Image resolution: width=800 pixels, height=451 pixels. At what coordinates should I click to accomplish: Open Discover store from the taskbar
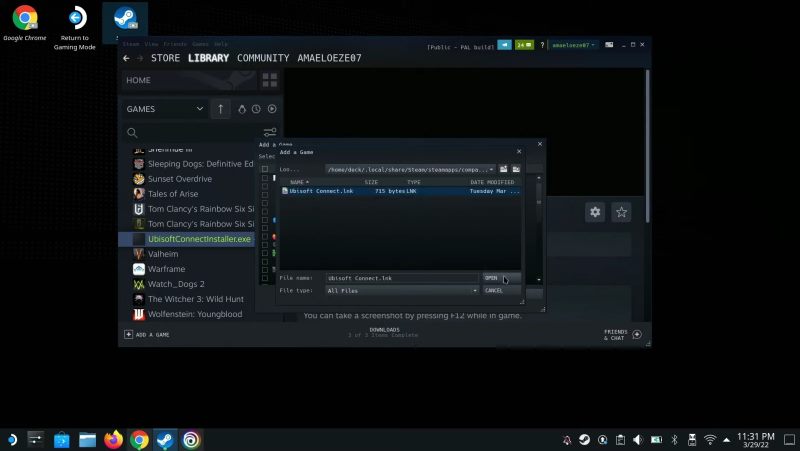point(62,440)
